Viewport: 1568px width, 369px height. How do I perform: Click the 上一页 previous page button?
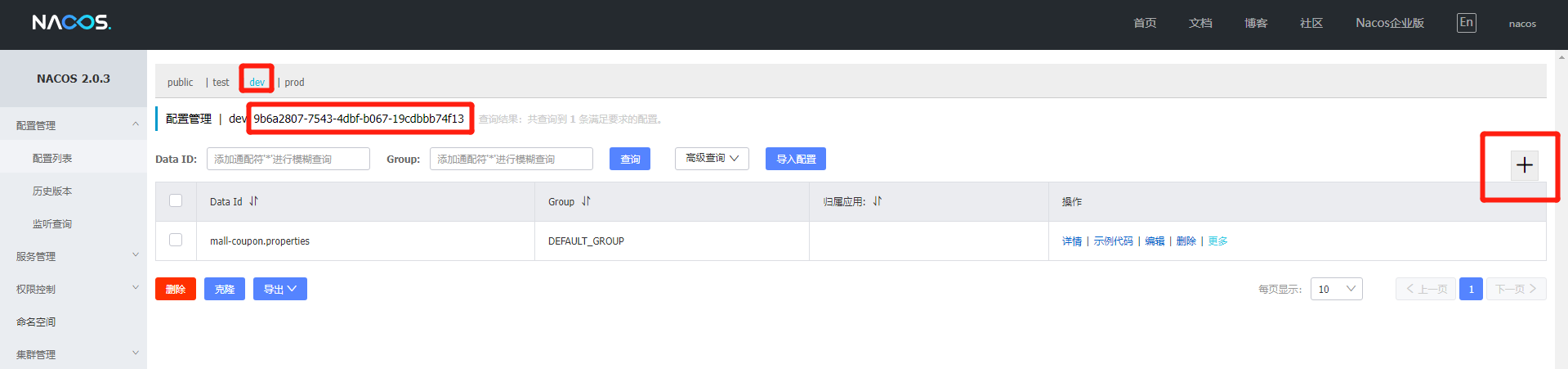(x=1426, y=289)
